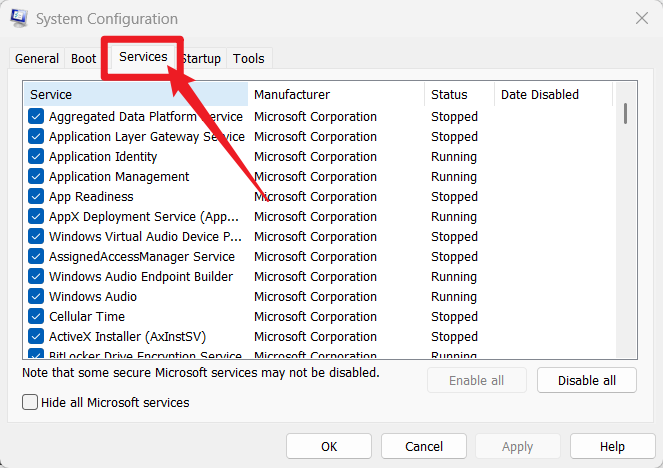Open the Help button
Image resolution: width=663 pixels, height=468 pixels.
point(612,446)
